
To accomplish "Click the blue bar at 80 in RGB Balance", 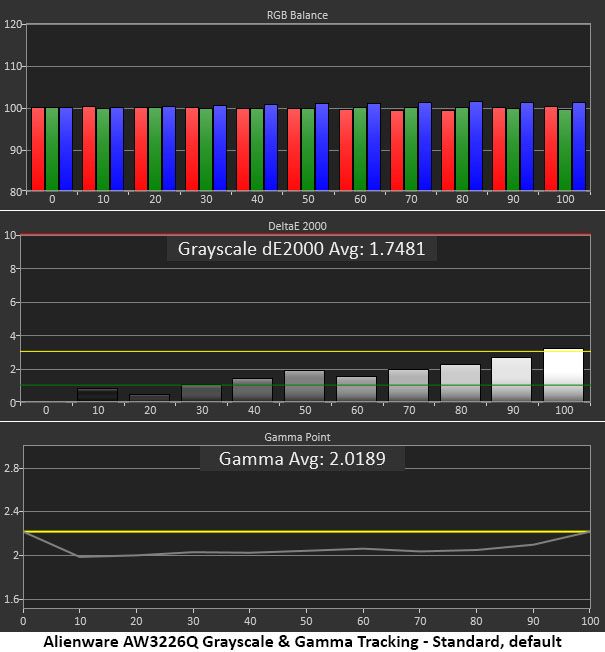I will 476,146.
